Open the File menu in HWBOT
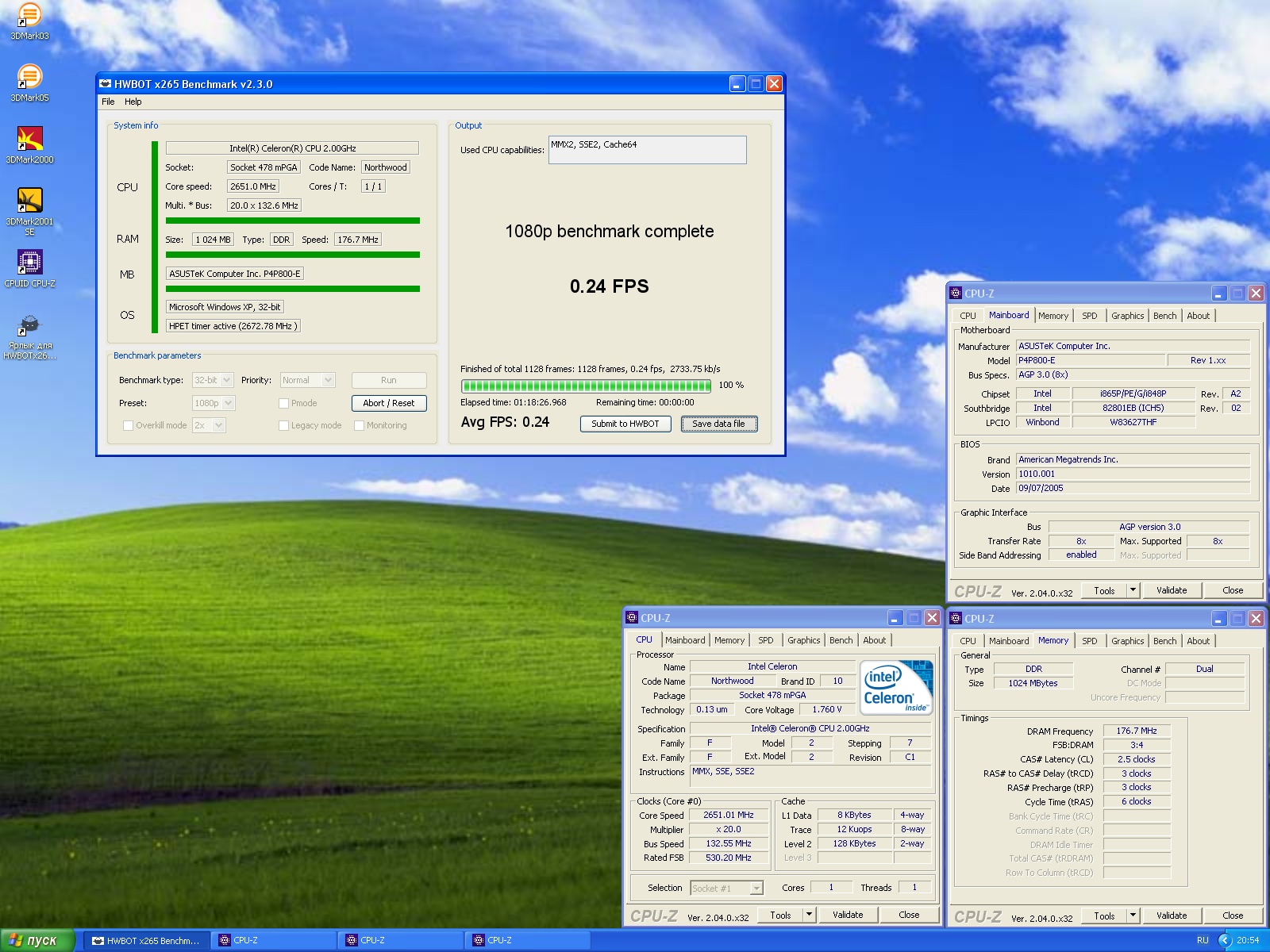Screen dimensions: 1270x952 pos(108,102)
